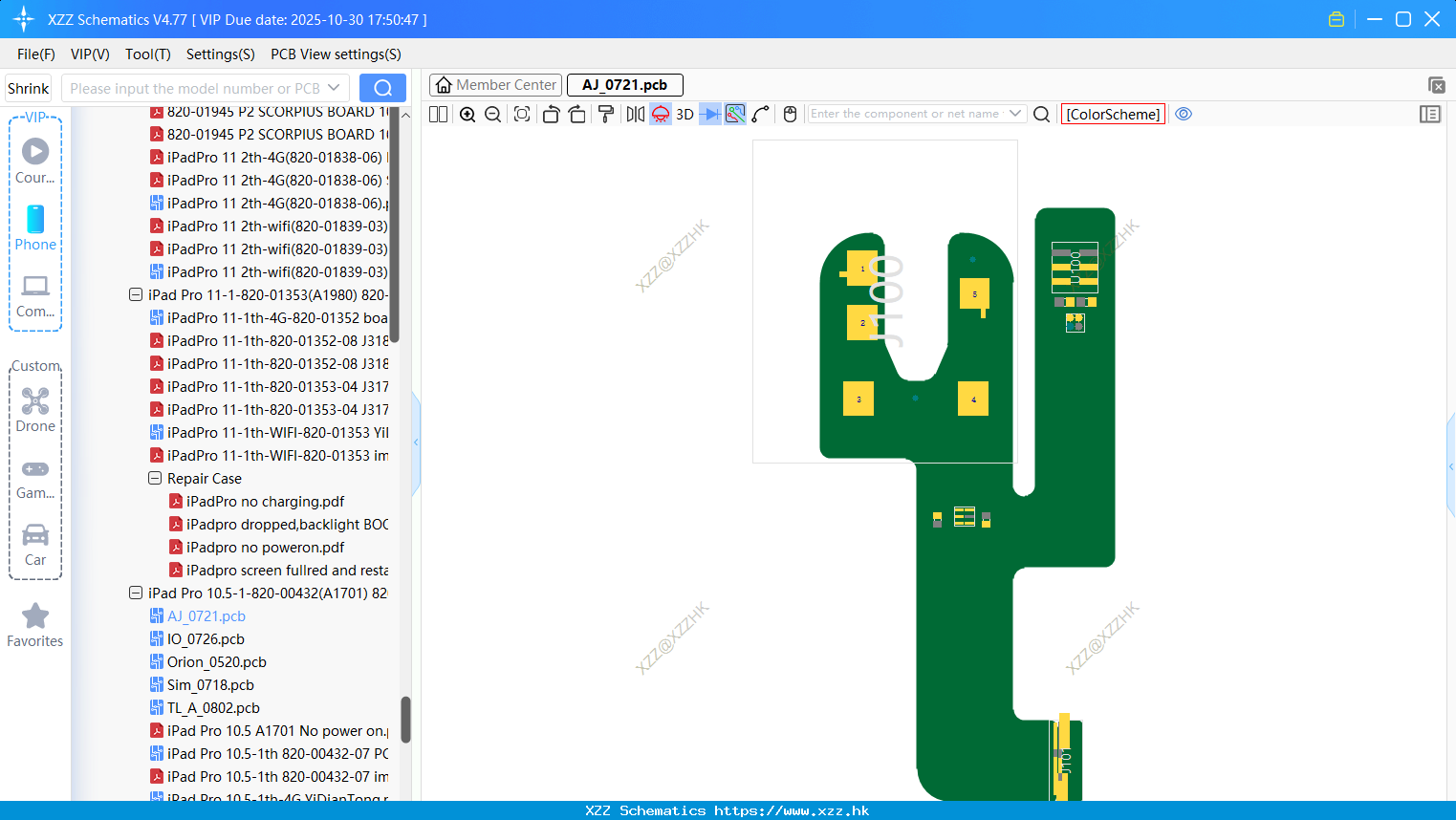Open the right side panel icon
This screenshot has width=1456, height=820.
coord(1430,114)
